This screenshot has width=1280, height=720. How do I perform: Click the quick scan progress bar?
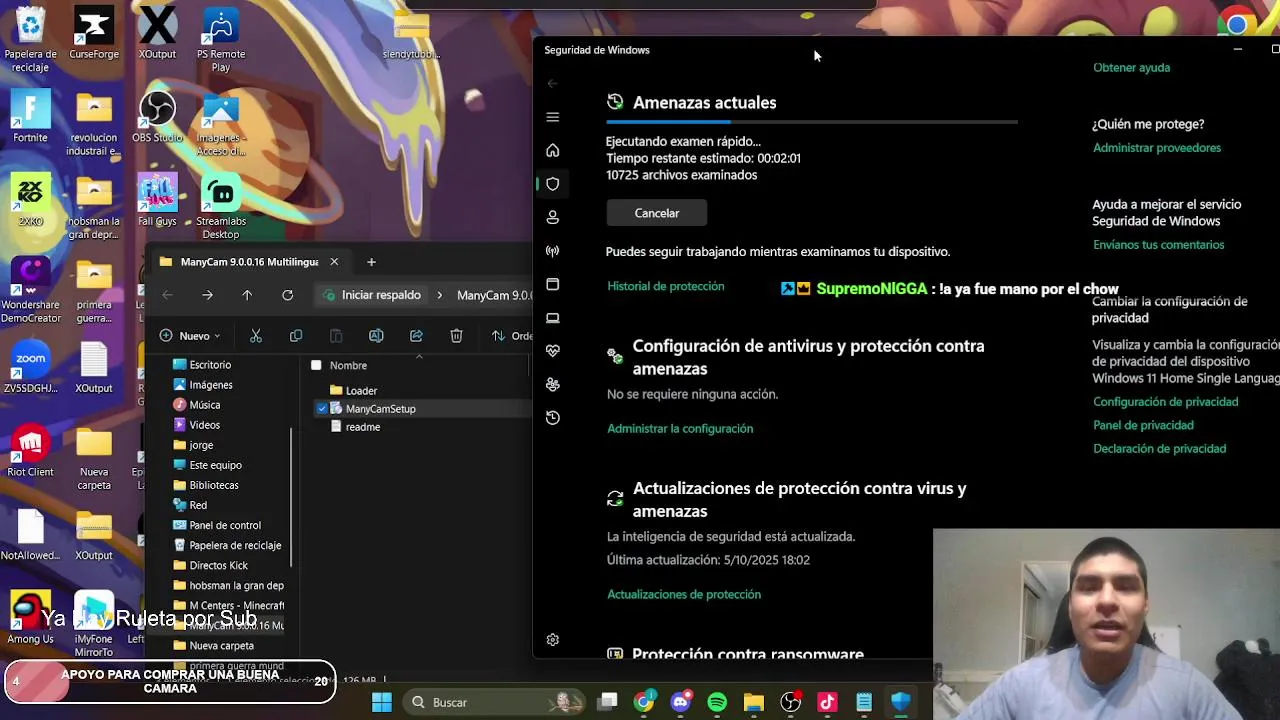tap(812, 122)
